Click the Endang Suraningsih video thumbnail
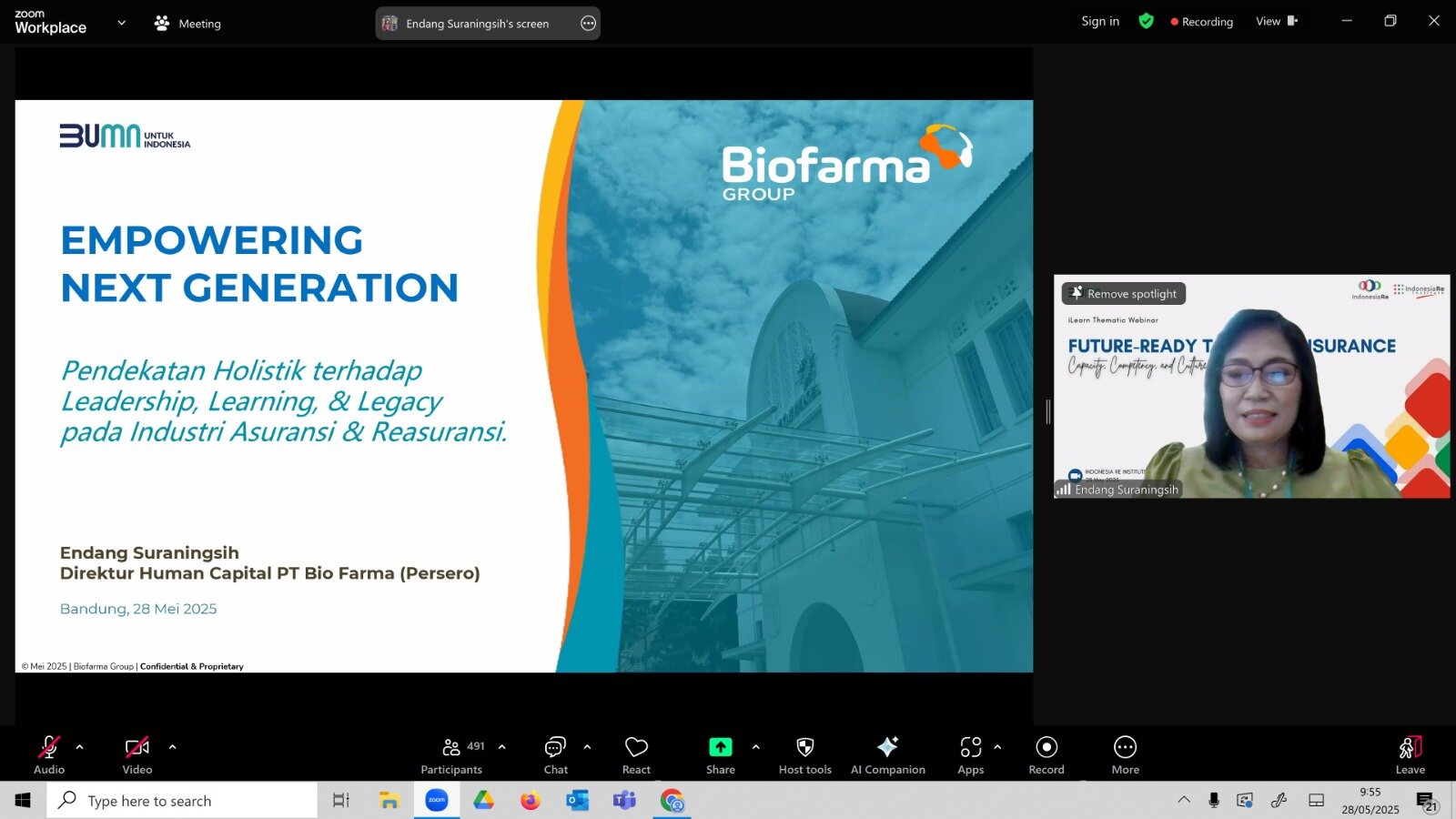This screenshot has height=819, width=1456. pyautogui.click(x=1252, y=387)
